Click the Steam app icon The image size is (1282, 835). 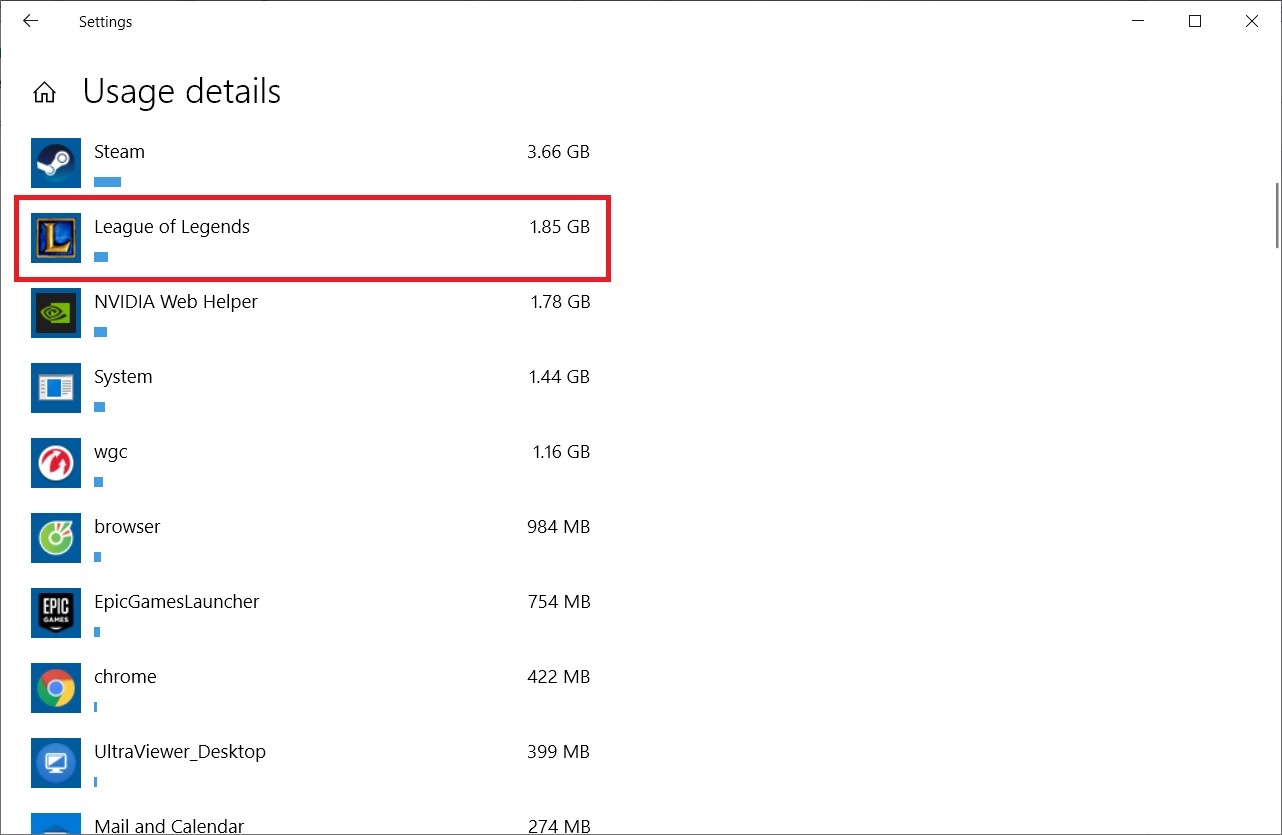click(x=56, y=163)
